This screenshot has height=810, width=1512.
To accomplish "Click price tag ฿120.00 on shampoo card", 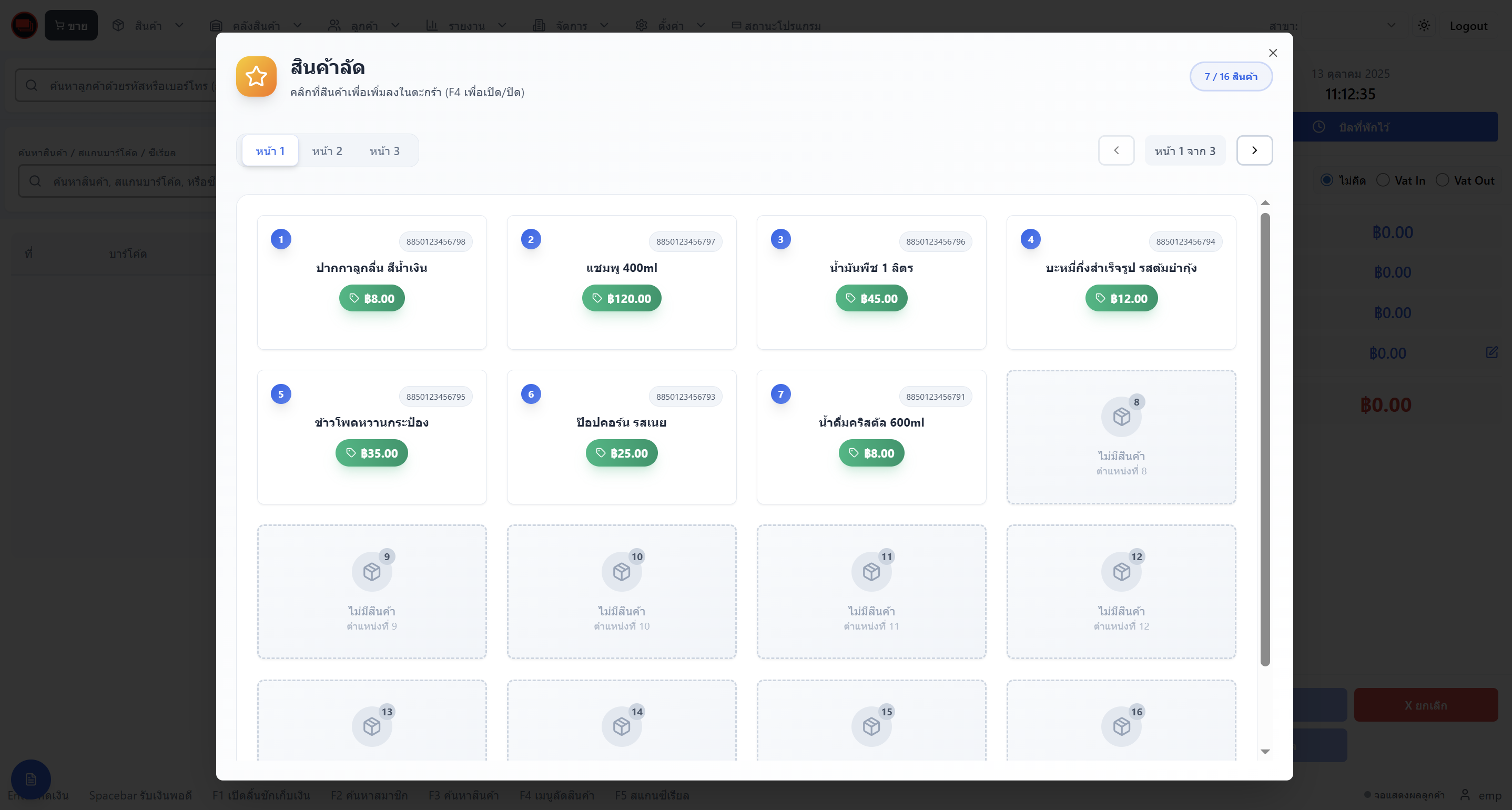I will coord(621,298).
